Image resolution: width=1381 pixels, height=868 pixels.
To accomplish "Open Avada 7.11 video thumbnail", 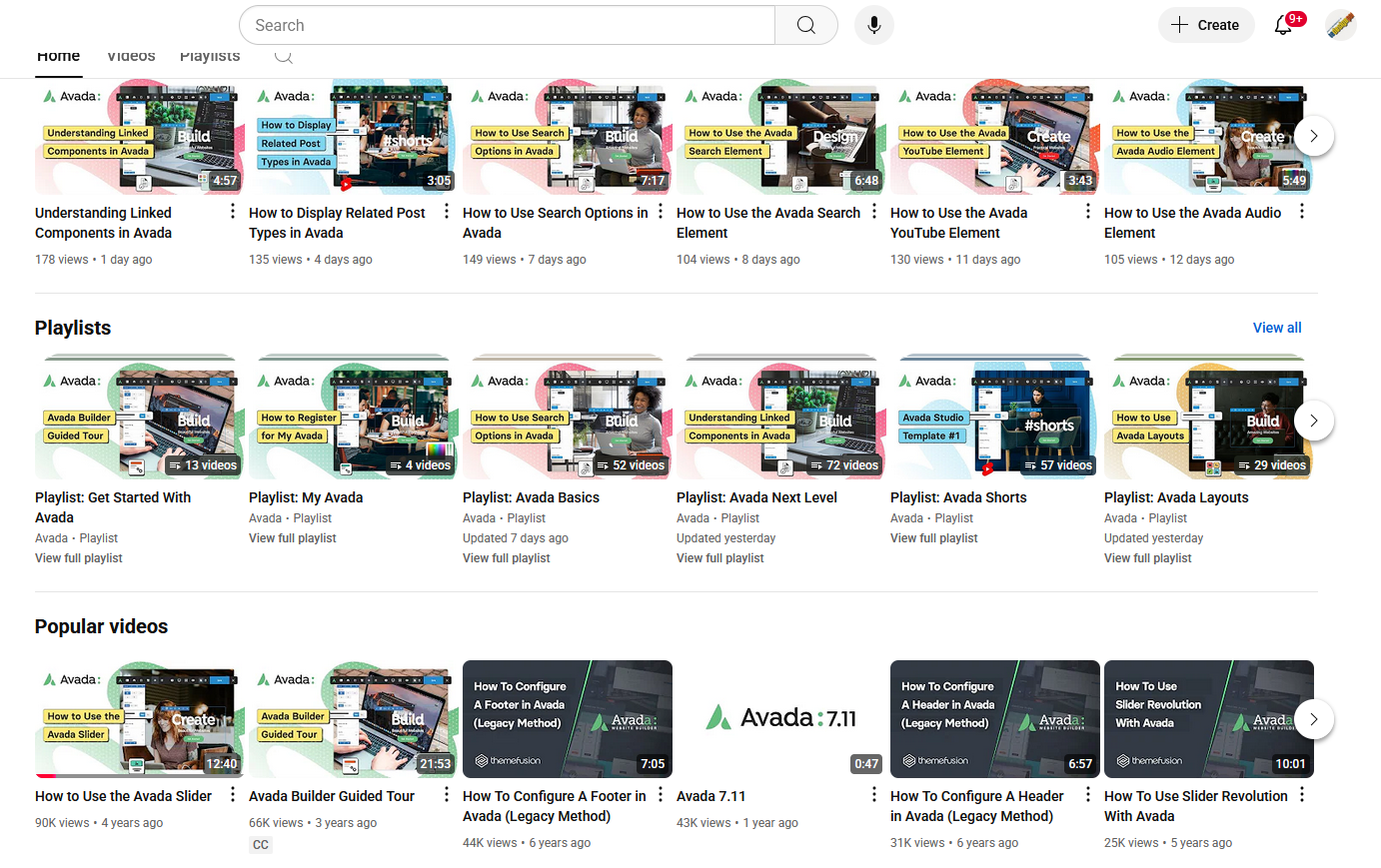I will pyautogui.click(x=781, y=719).
